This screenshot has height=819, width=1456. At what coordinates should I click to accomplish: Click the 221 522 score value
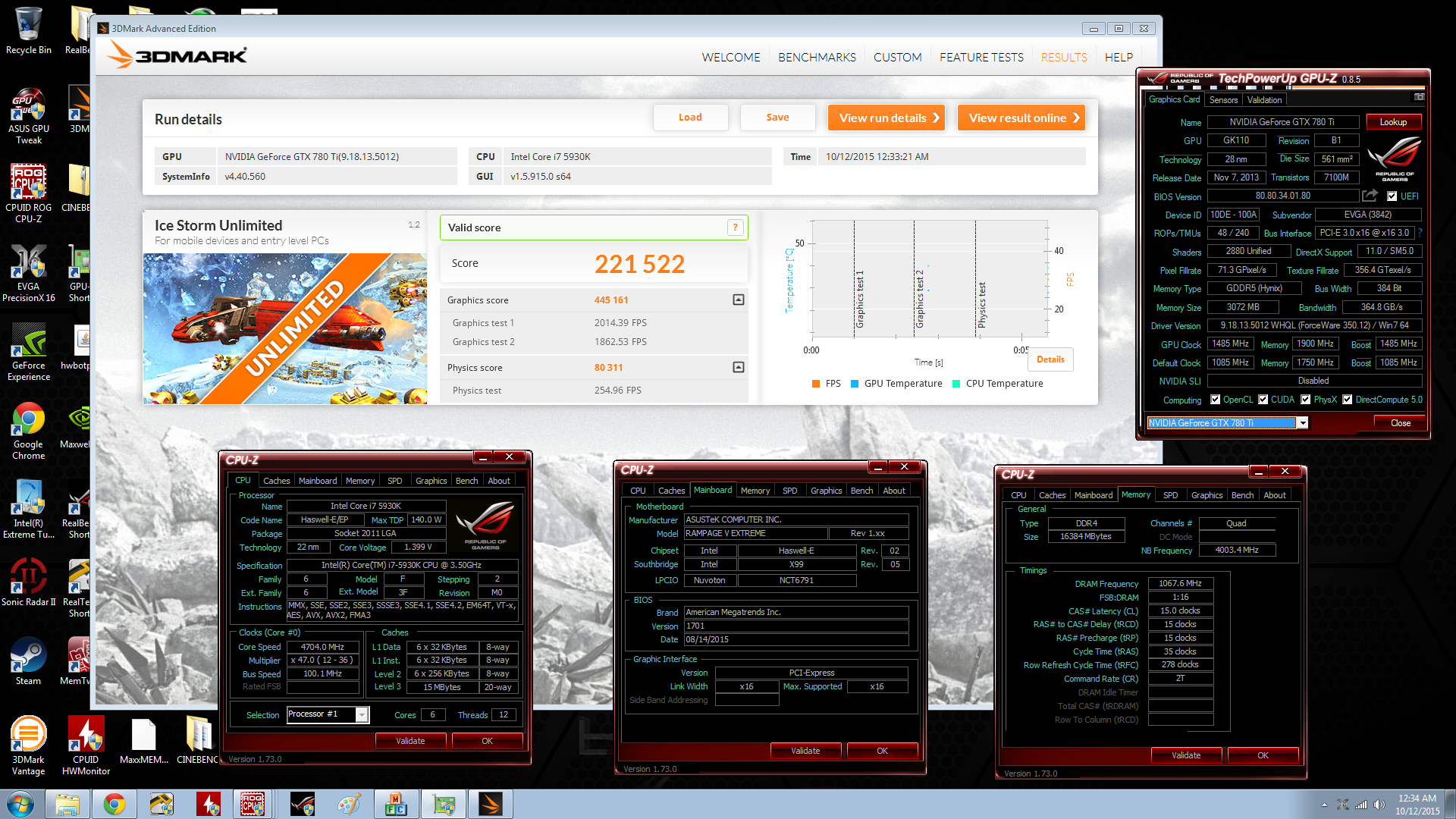click(639, 264)
